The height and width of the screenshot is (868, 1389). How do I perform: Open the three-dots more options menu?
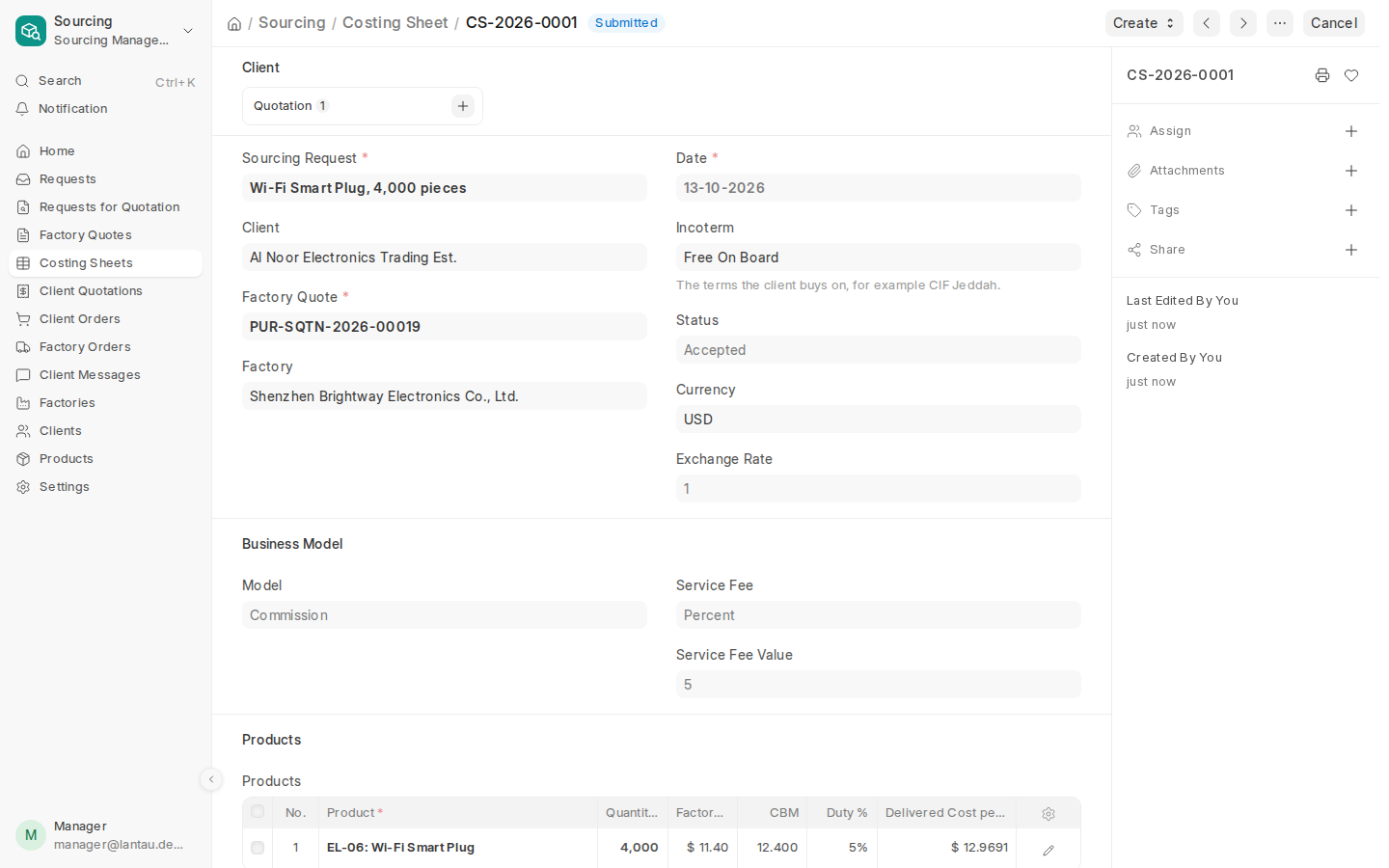(1280, 23)
